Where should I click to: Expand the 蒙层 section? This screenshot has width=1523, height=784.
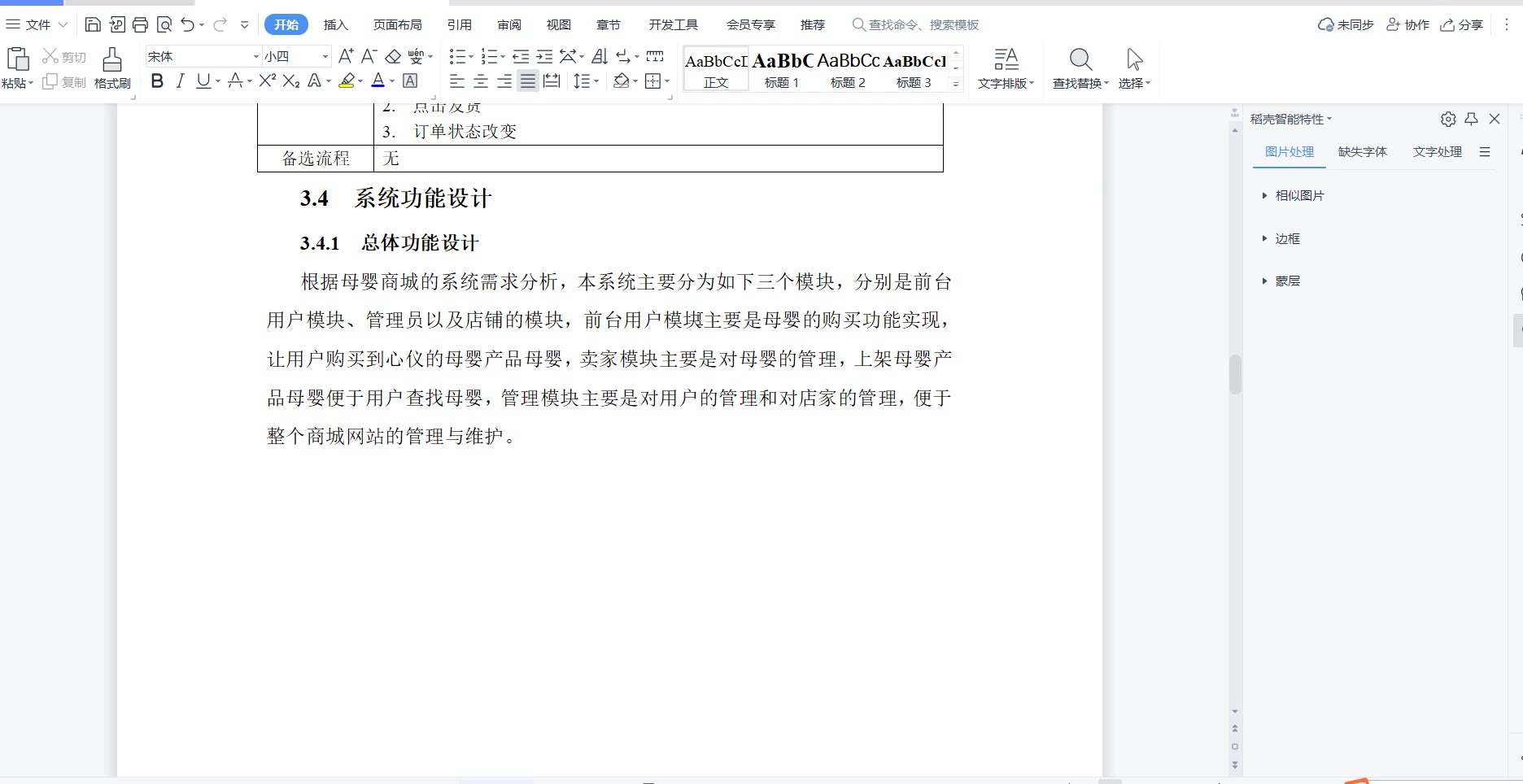point(1281,281)
